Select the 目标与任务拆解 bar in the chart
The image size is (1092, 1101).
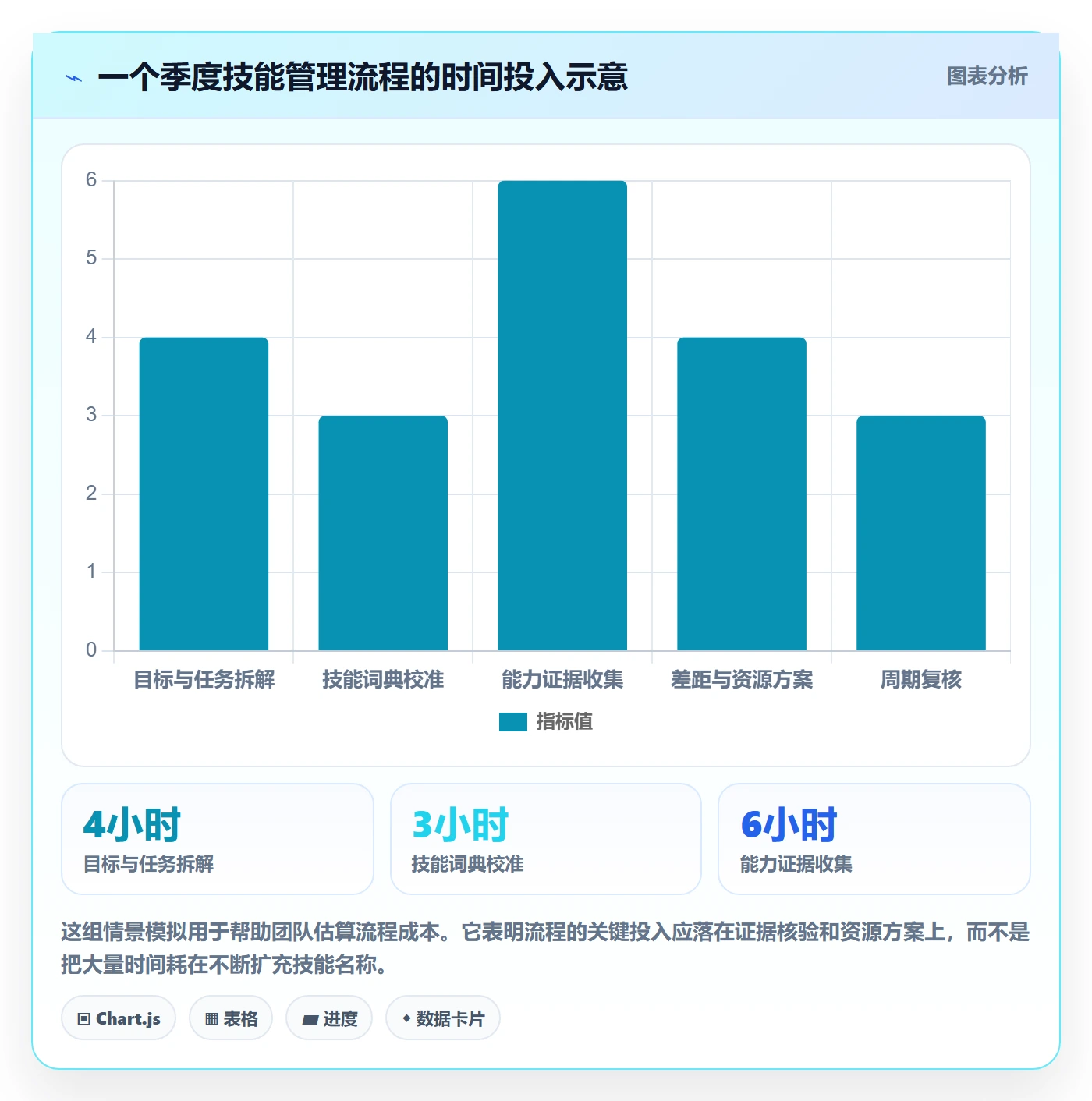(x=204, y=494)
